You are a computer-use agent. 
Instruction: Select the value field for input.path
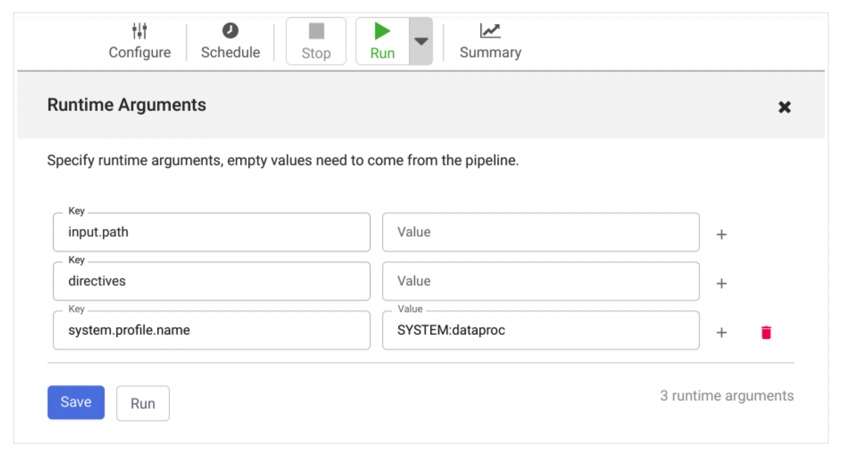pos(541,232)
